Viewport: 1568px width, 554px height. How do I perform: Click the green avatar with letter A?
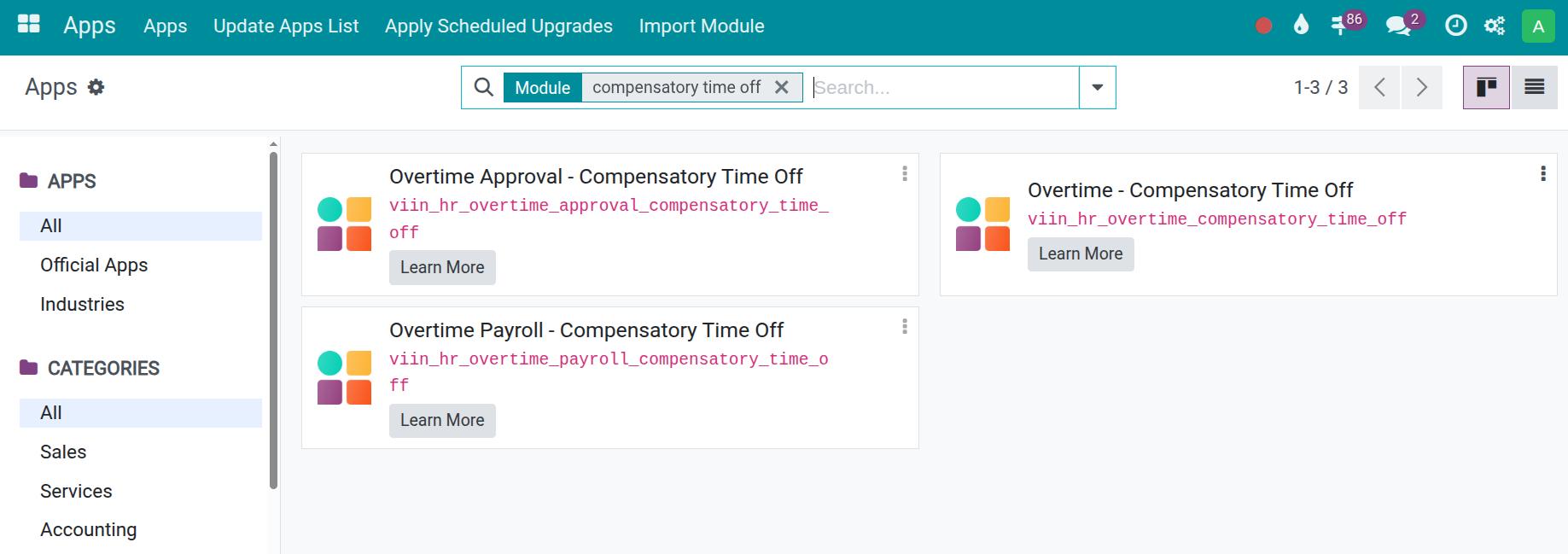click(x=1537, y=26)
